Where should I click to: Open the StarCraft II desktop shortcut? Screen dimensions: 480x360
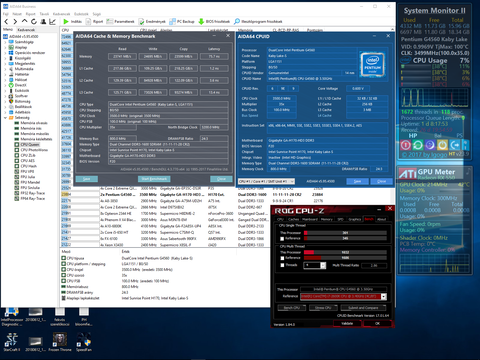point(12,342)
